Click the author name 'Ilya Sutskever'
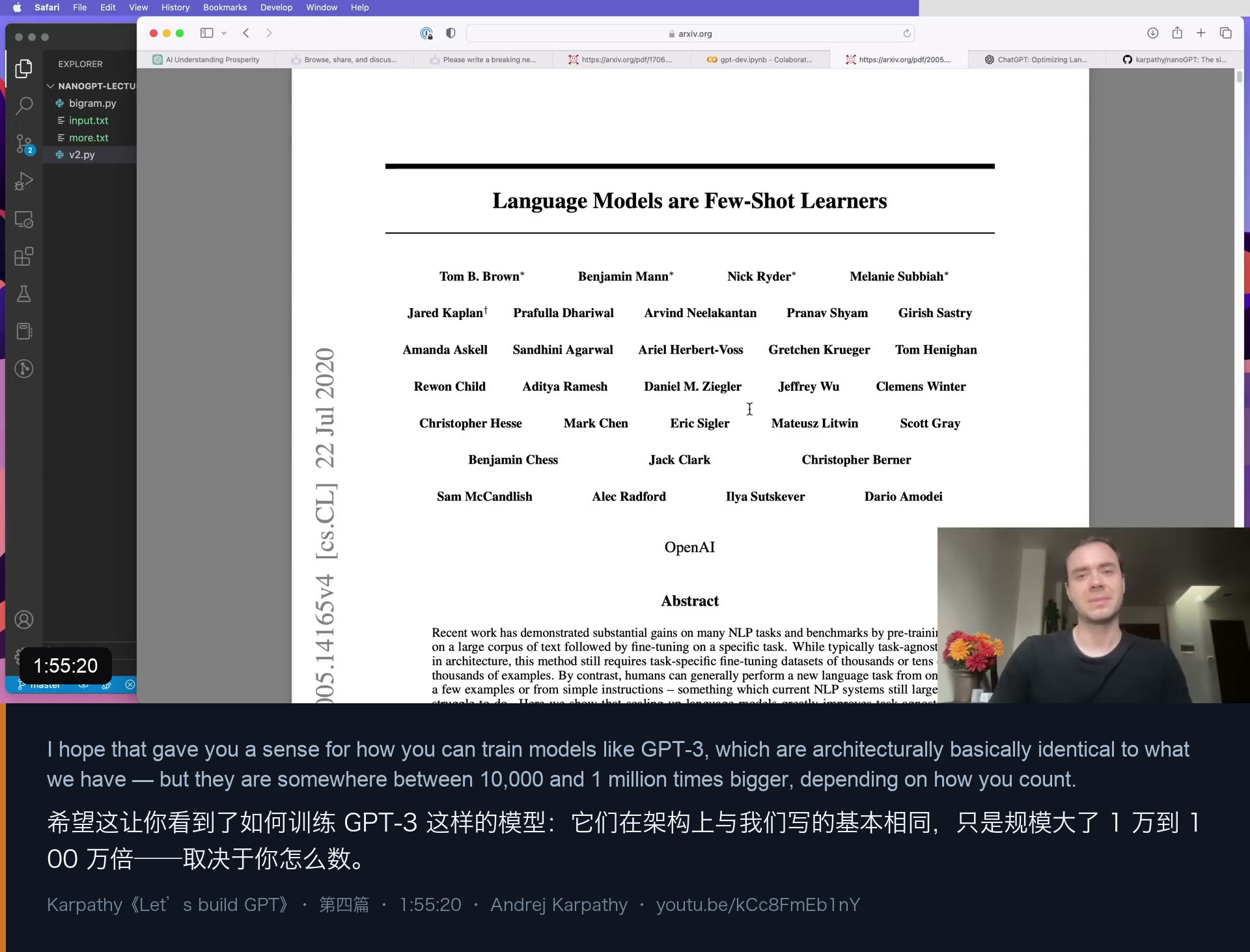This screenshot has height=952, width=1250. [x=766, y=496]
